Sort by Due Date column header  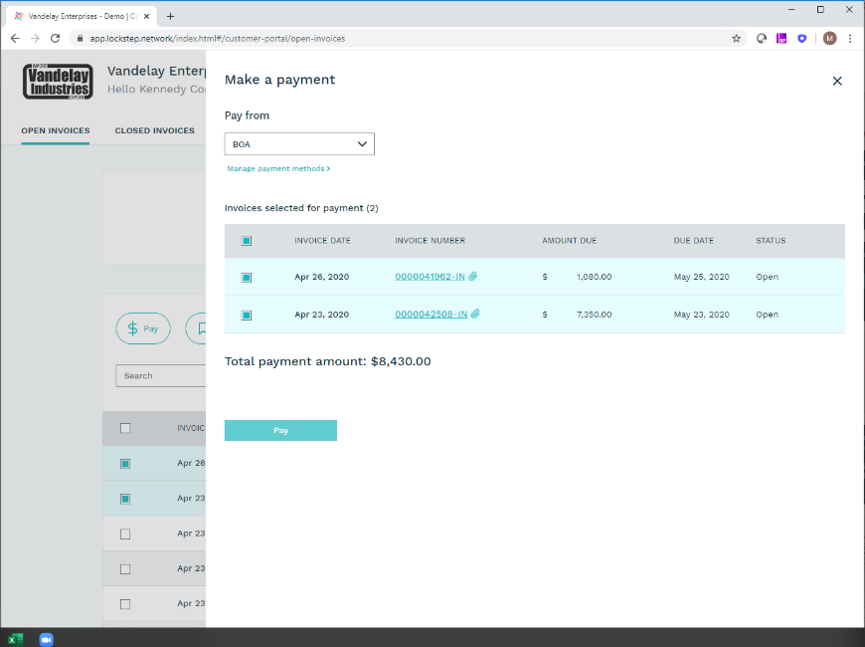693,240
